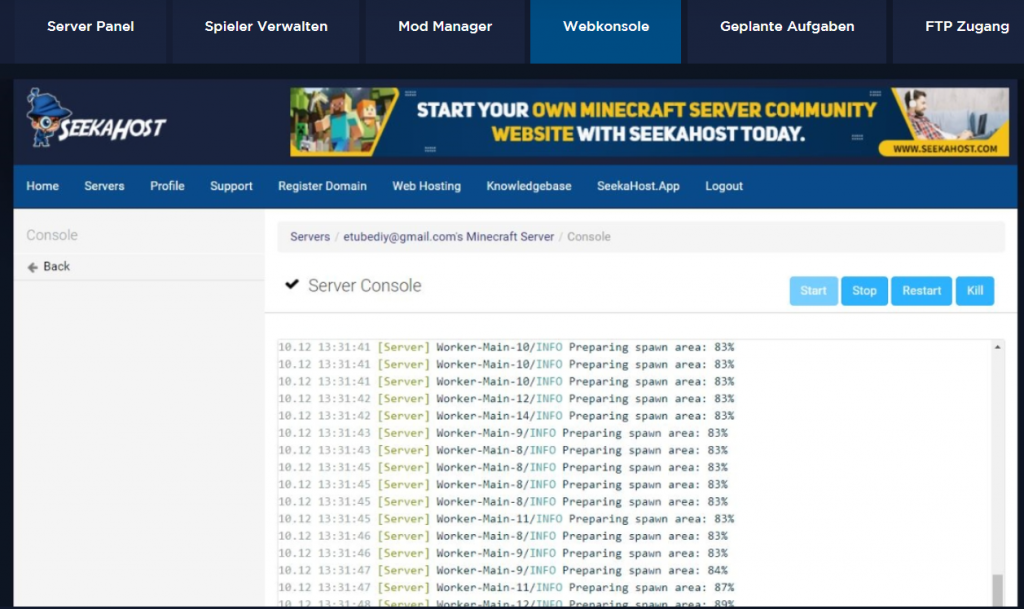The width and height of the screenshot is (1024, 609).
Task: Open Knowledgebase page
Action: click(x=528, y=186)
